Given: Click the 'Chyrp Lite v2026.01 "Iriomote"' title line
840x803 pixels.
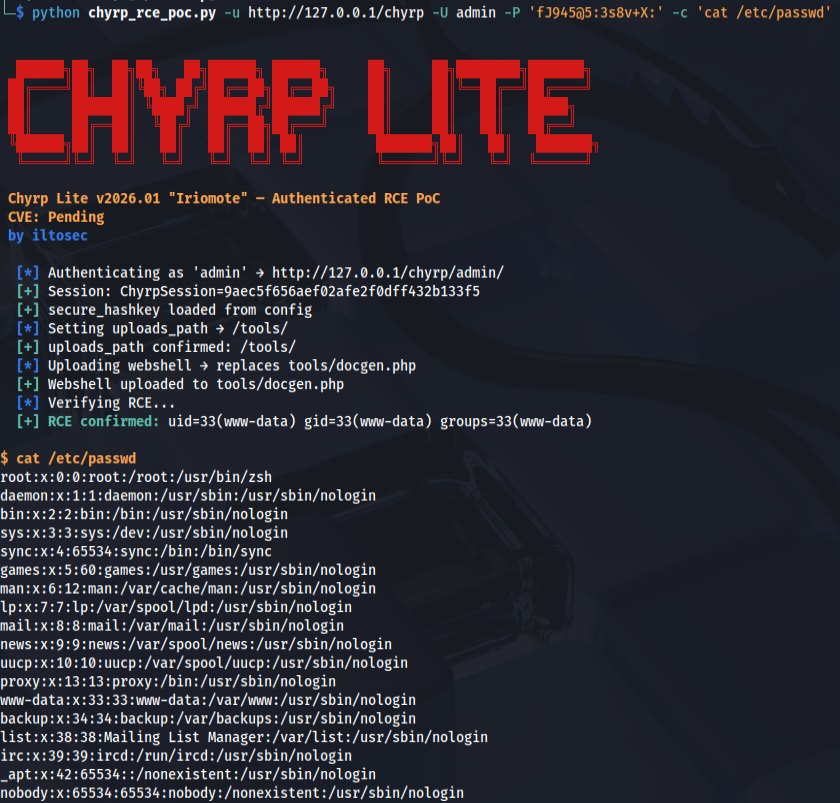Looking at the screenshot, I should (224, 198).
